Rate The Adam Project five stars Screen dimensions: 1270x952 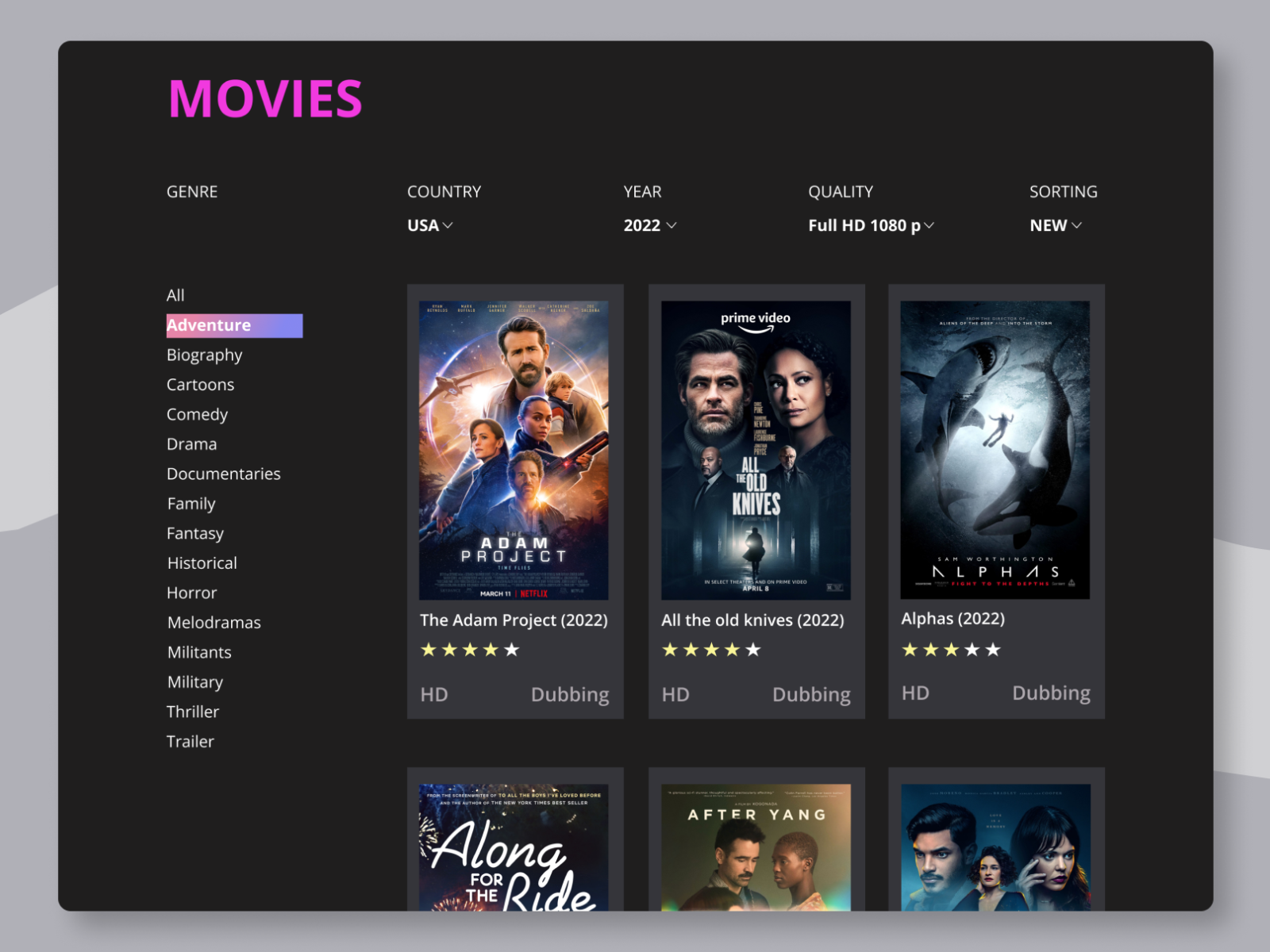coord(512,650)
